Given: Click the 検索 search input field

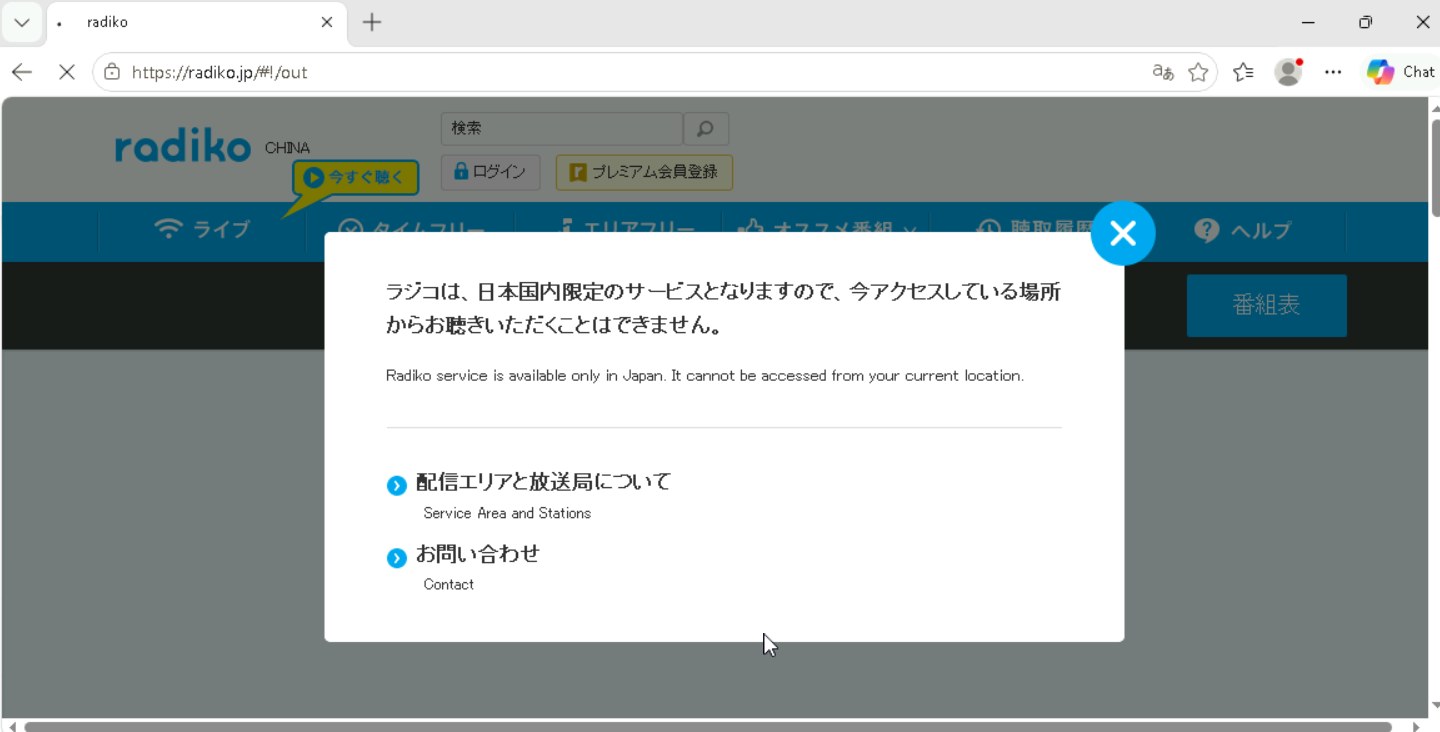Looking at the screenshot, I should pos(562,129).
